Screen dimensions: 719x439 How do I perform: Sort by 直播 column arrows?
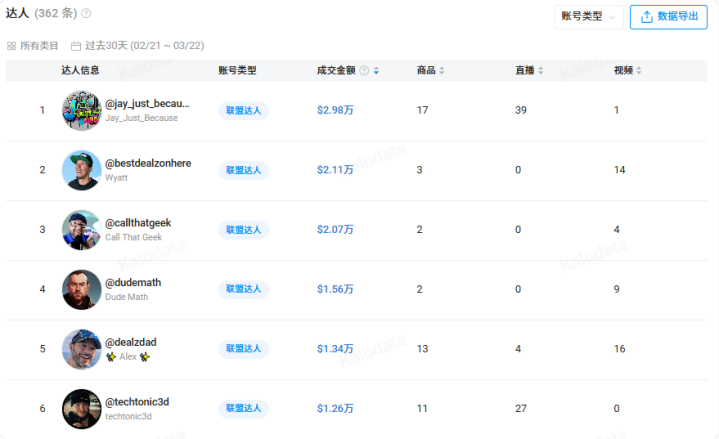point(541,71)
